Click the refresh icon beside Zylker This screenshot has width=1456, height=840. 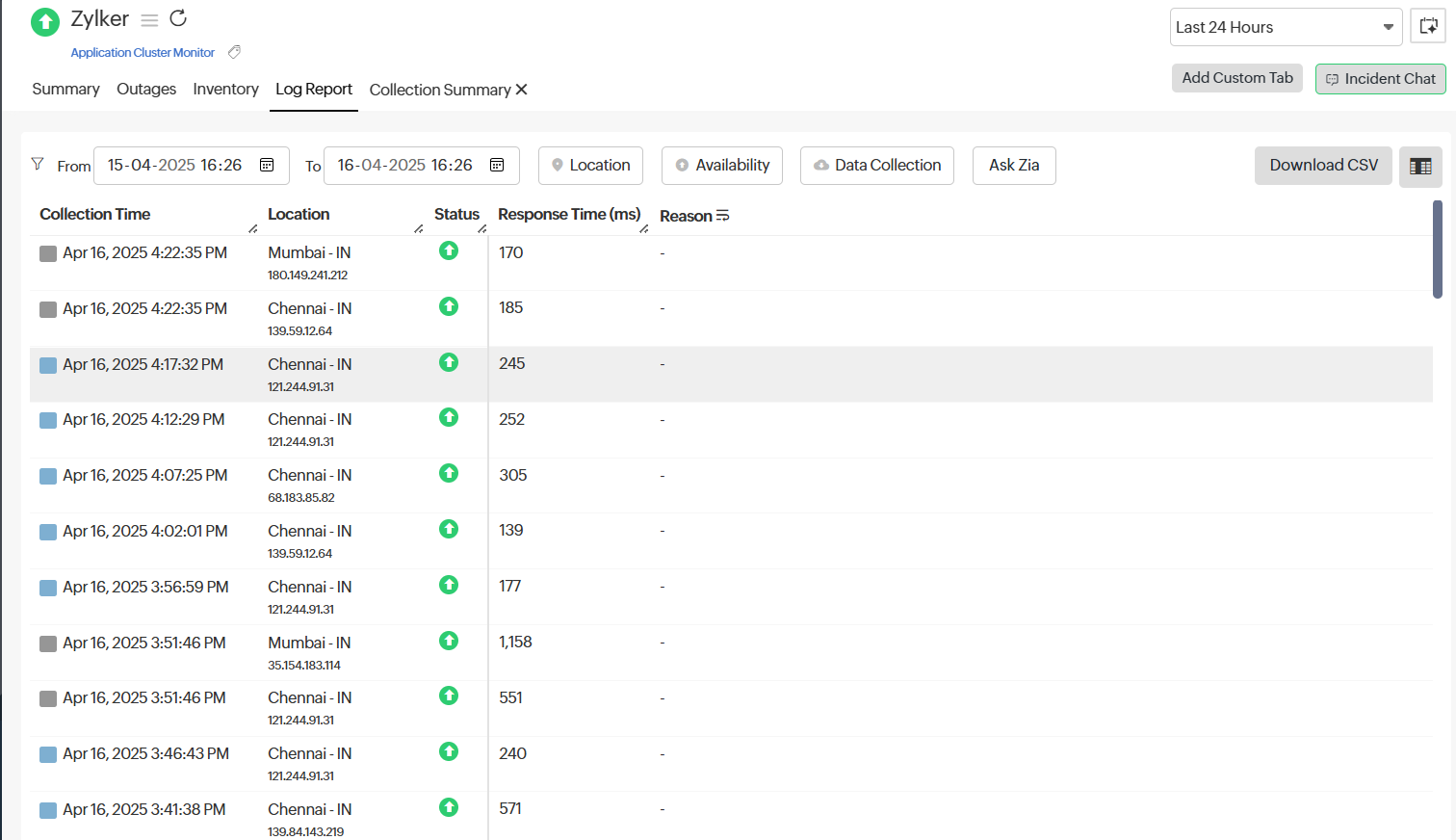pos(178,18)
